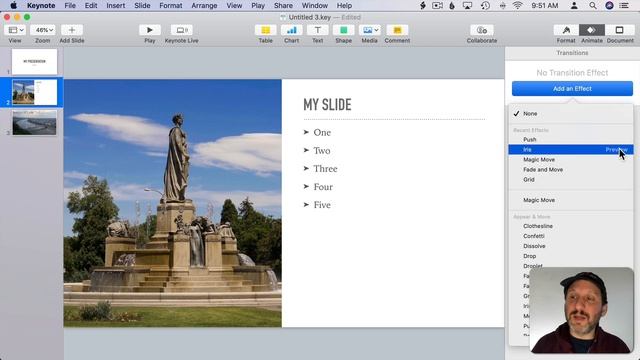Select slide 3 thumbnail with river photo
Image resolution: width=640 pixels, height=360 pixels.
point(34,122)
